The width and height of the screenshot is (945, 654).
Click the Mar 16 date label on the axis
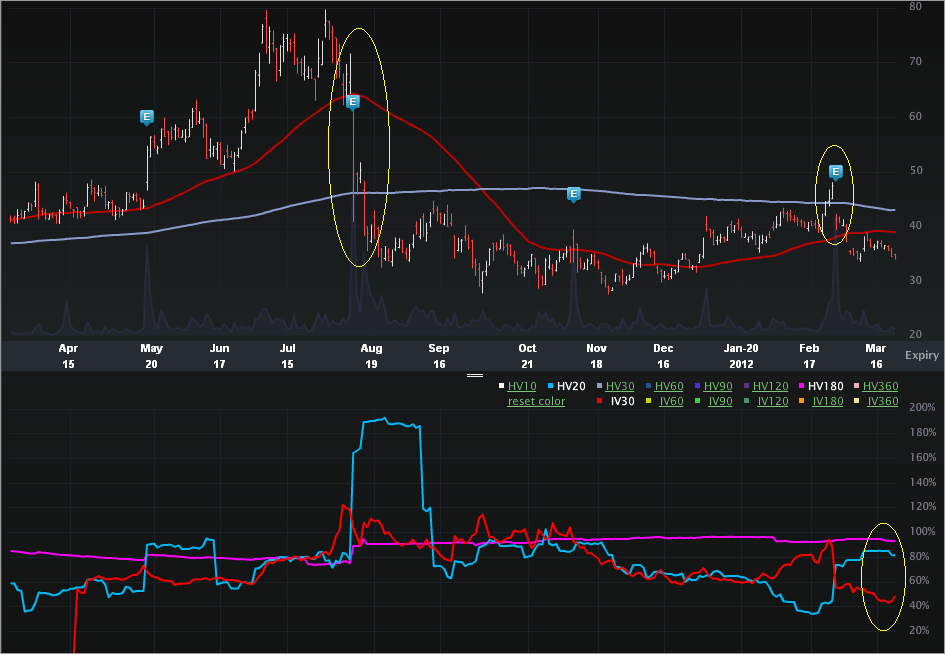click(877, 356)
